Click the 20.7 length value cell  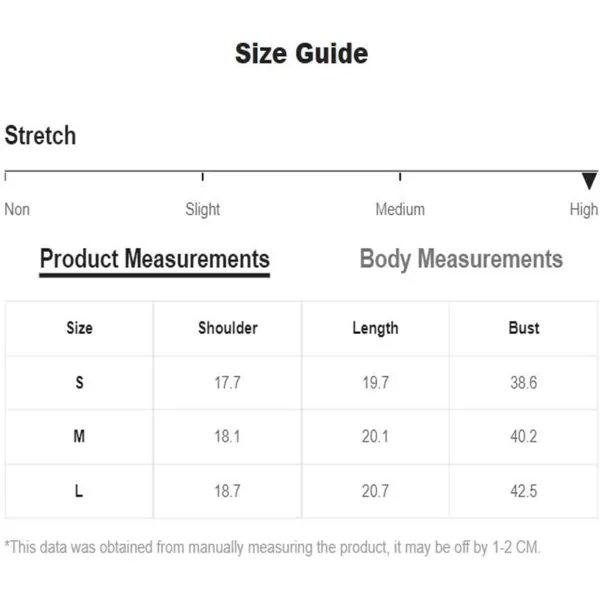click(x=375, y=491)
